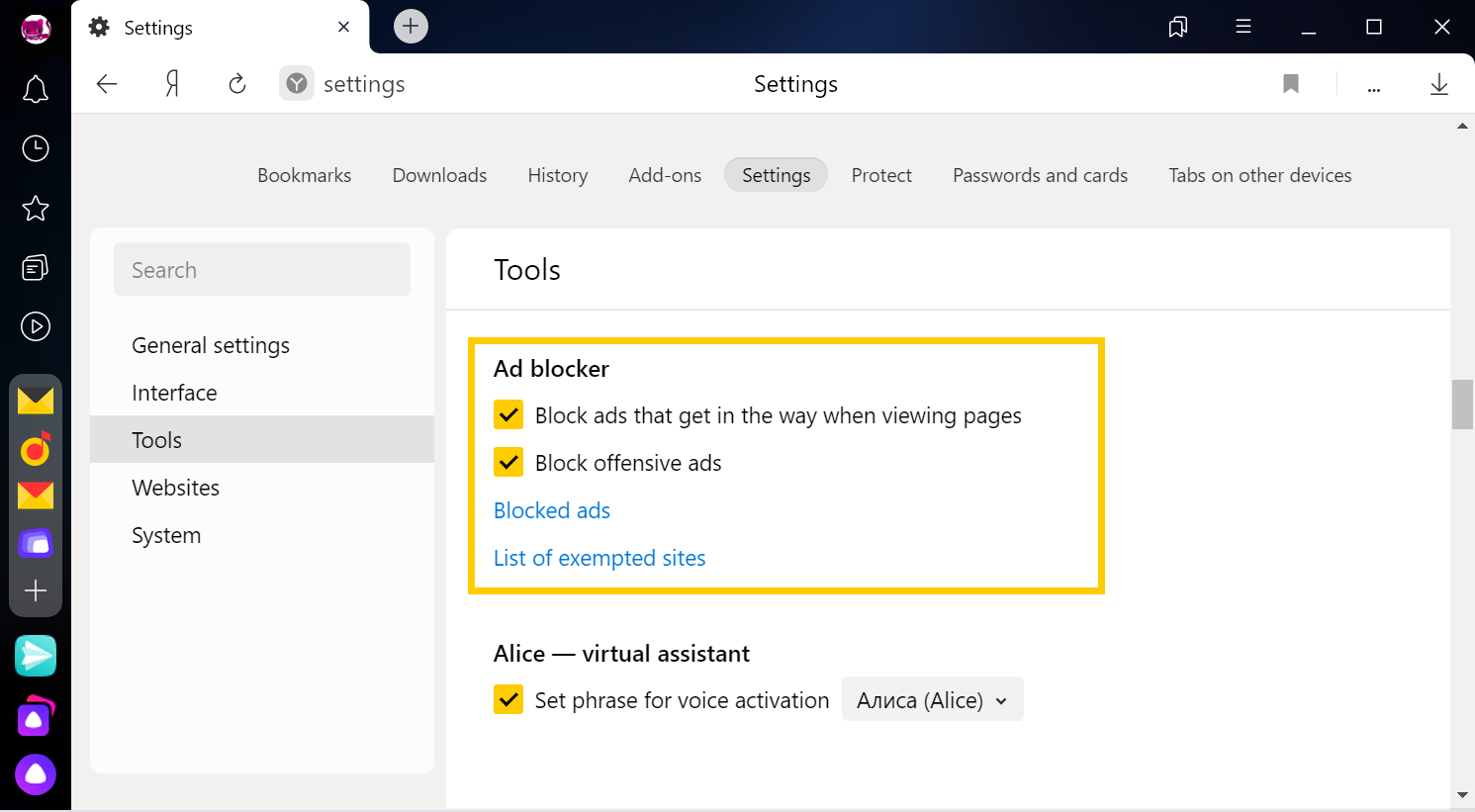Switch to the Downloads tab
The width and height of the screenshot is (1475, 812).
click(440, 175)
